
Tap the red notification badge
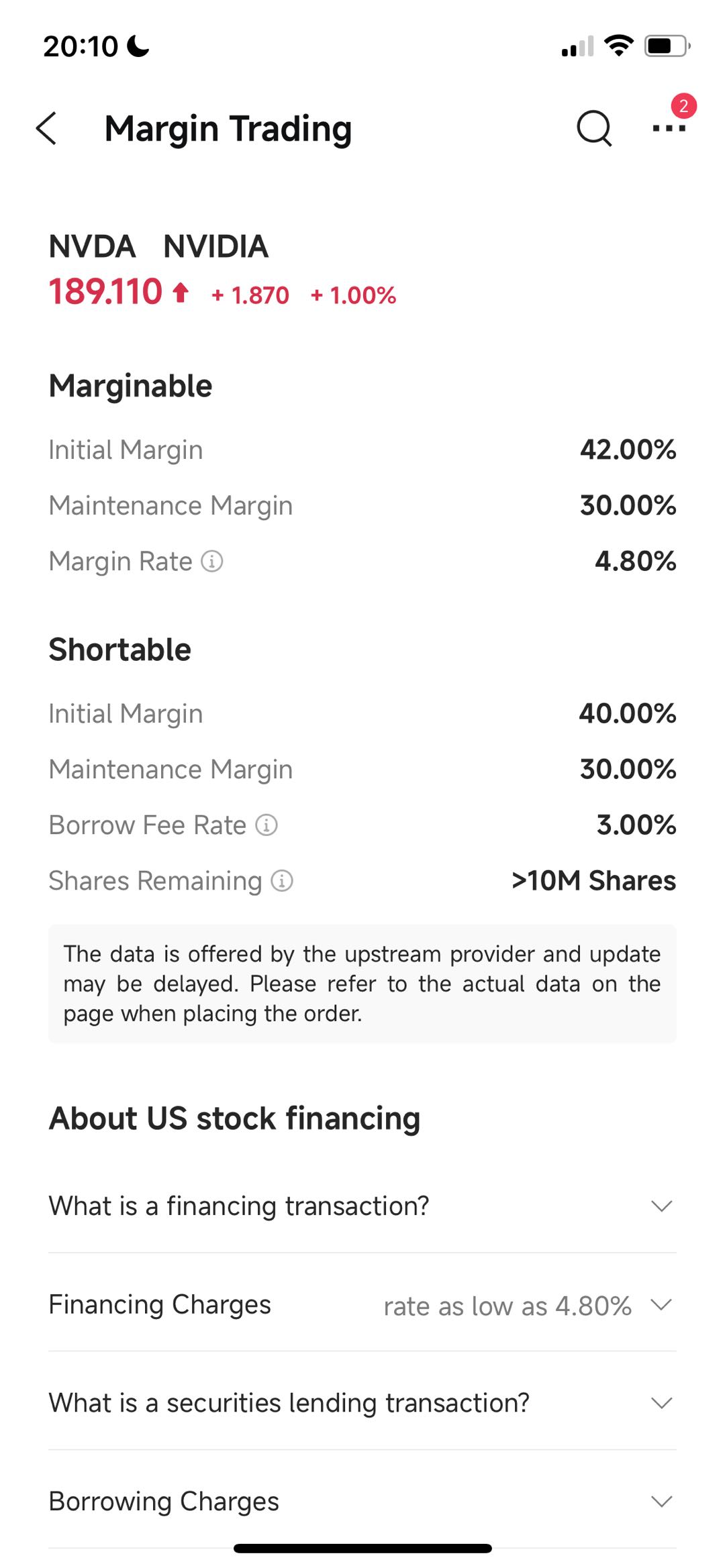683,106
